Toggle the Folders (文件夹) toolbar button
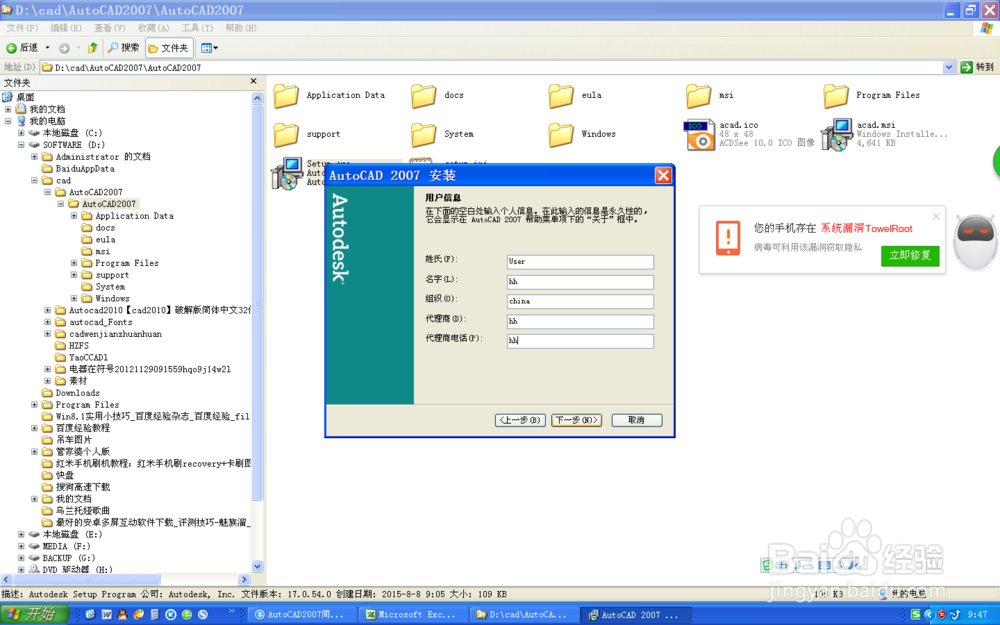This screenshot has width=1000, height=625. pyautogui.click(x=169, y=48)
